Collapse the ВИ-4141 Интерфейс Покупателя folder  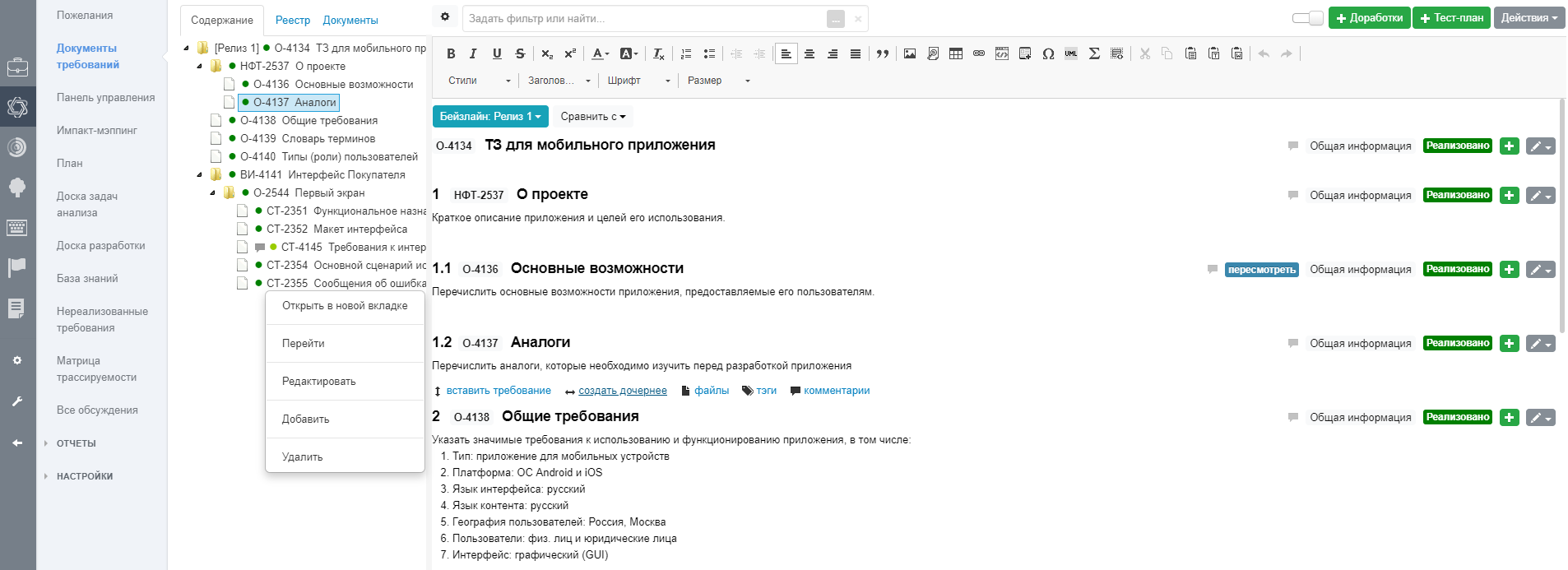click(x=200, y=174)
